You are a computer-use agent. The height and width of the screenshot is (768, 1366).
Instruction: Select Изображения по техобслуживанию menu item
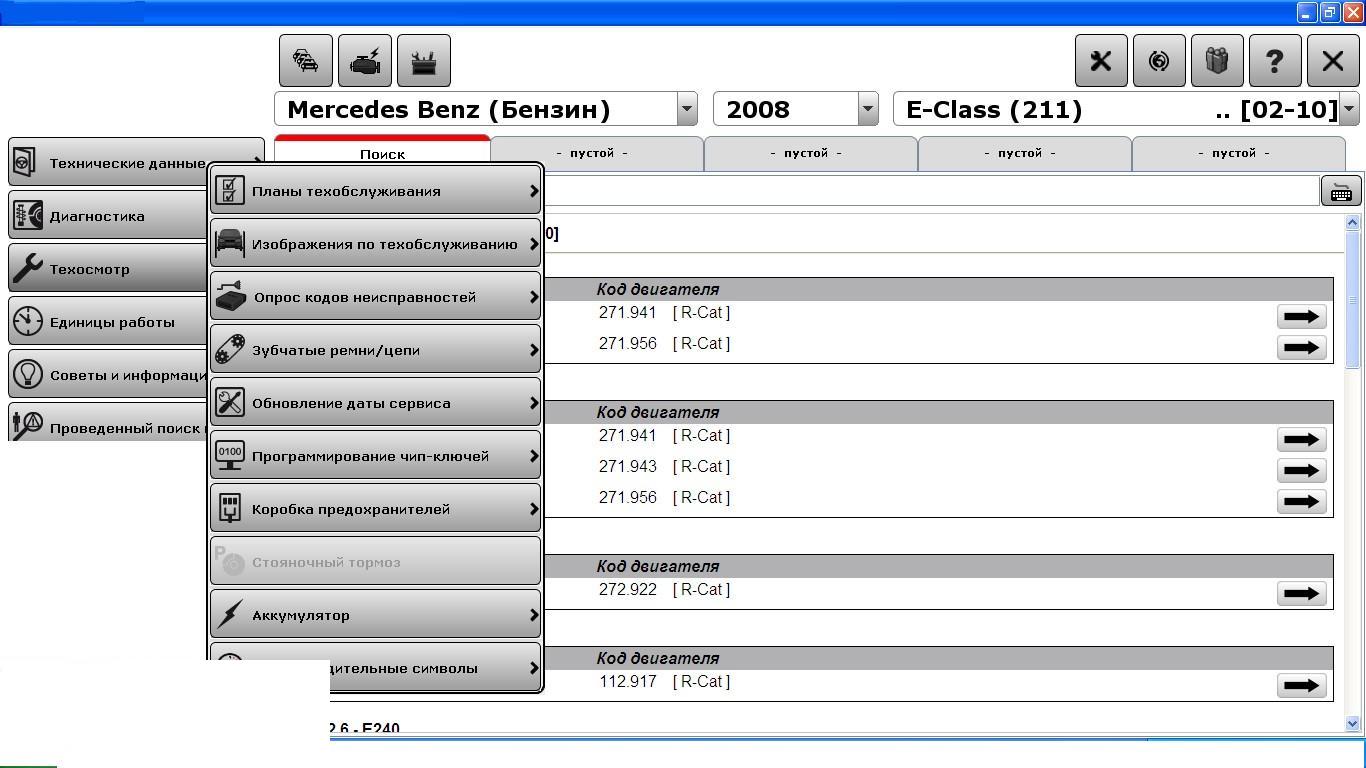(x=376, y=243)
